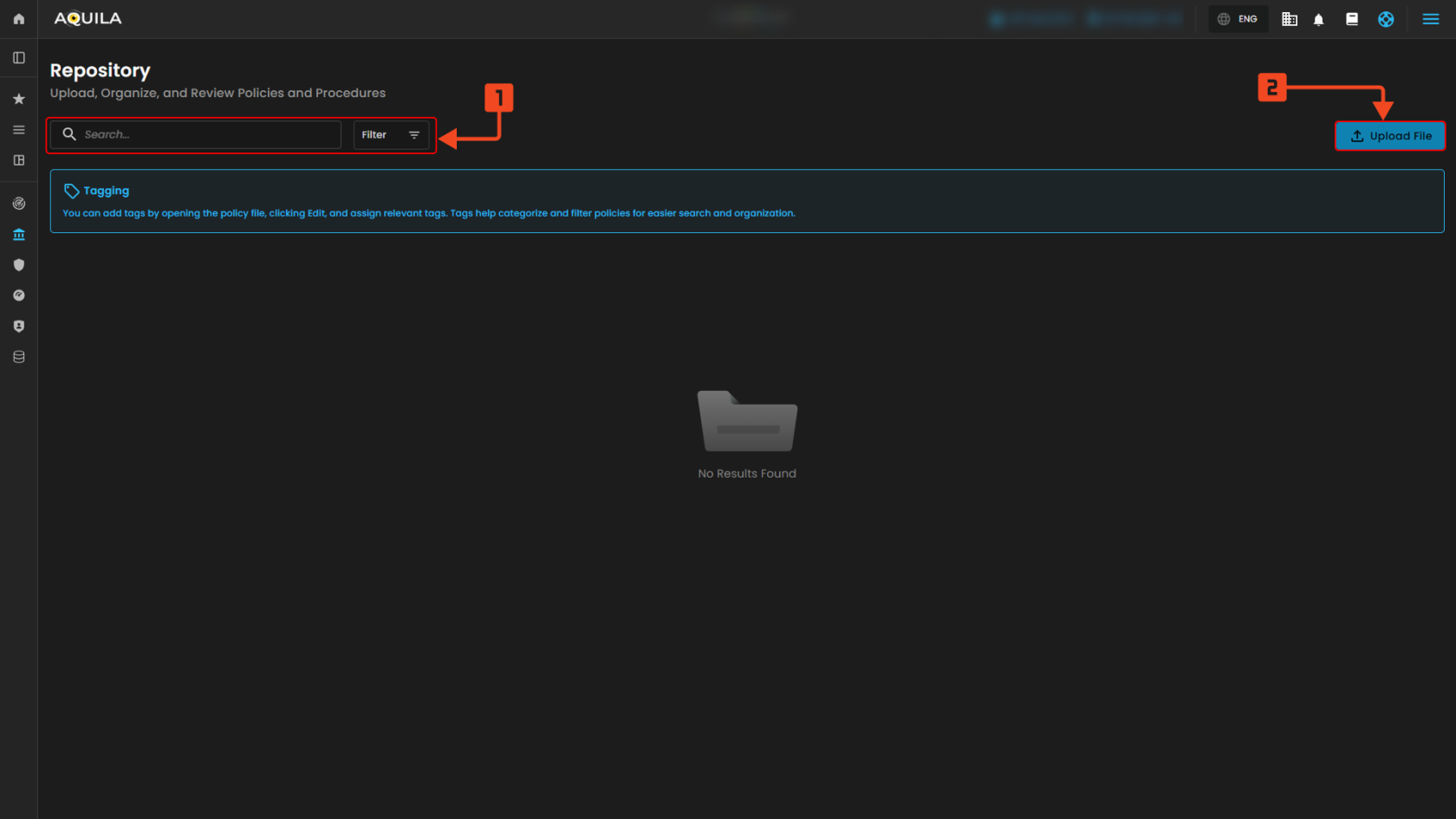The height and width of the screenshot is (819, 1456).
Task: Open notifications via the bell icon
Action: (1318, 18)
